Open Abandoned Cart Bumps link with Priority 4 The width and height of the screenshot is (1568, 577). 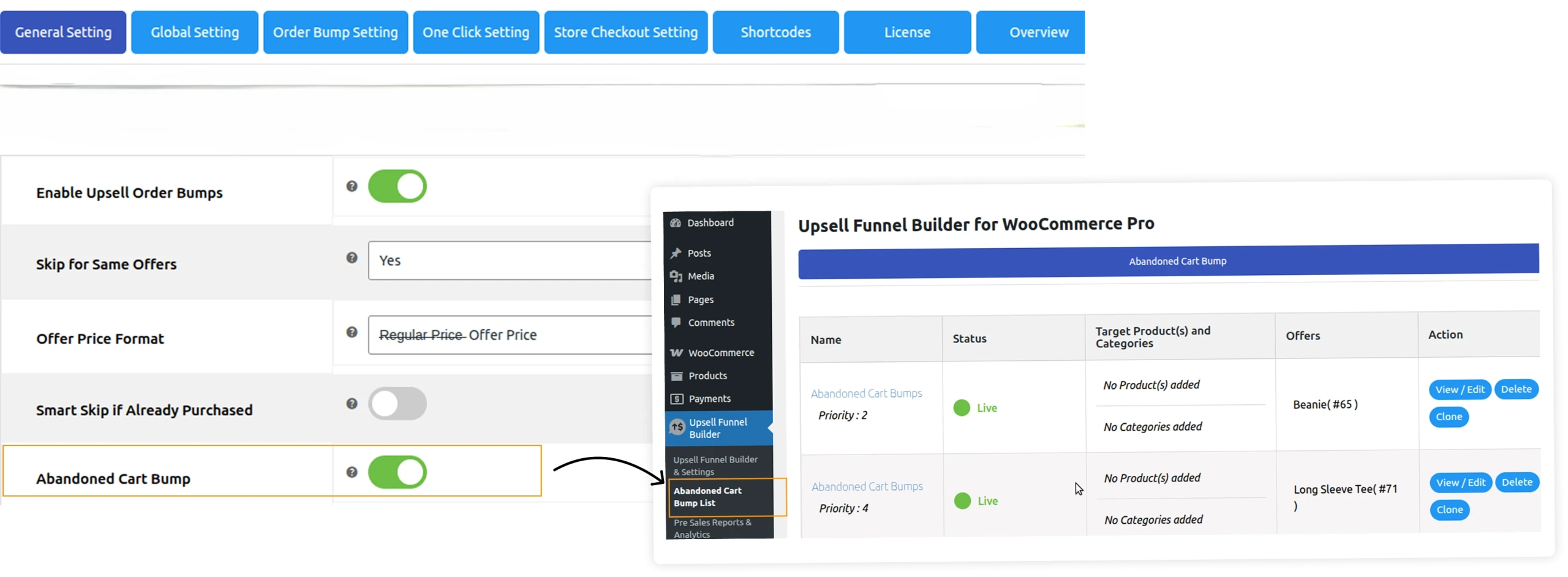click(x=867, y=487)
